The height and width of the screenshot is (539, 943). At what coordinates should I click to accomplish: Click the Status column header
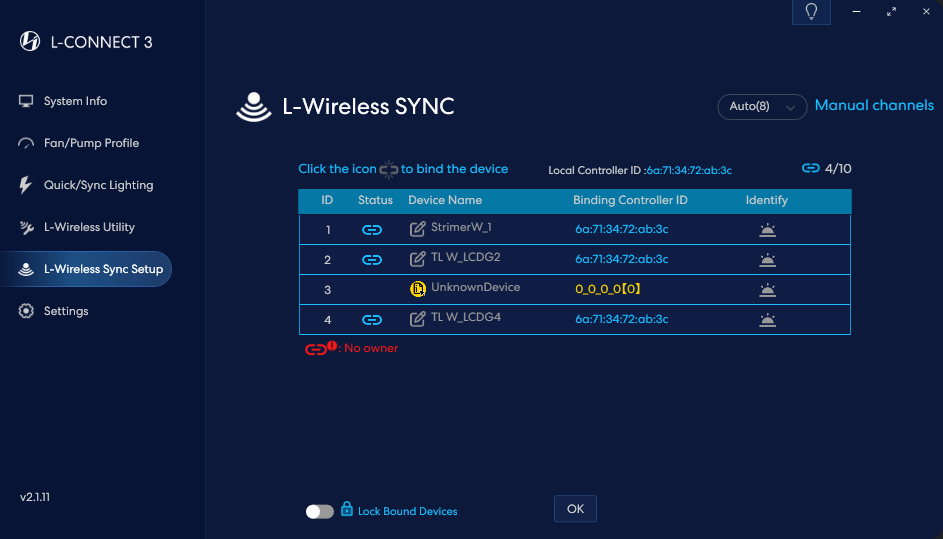(x=375, y=200)
